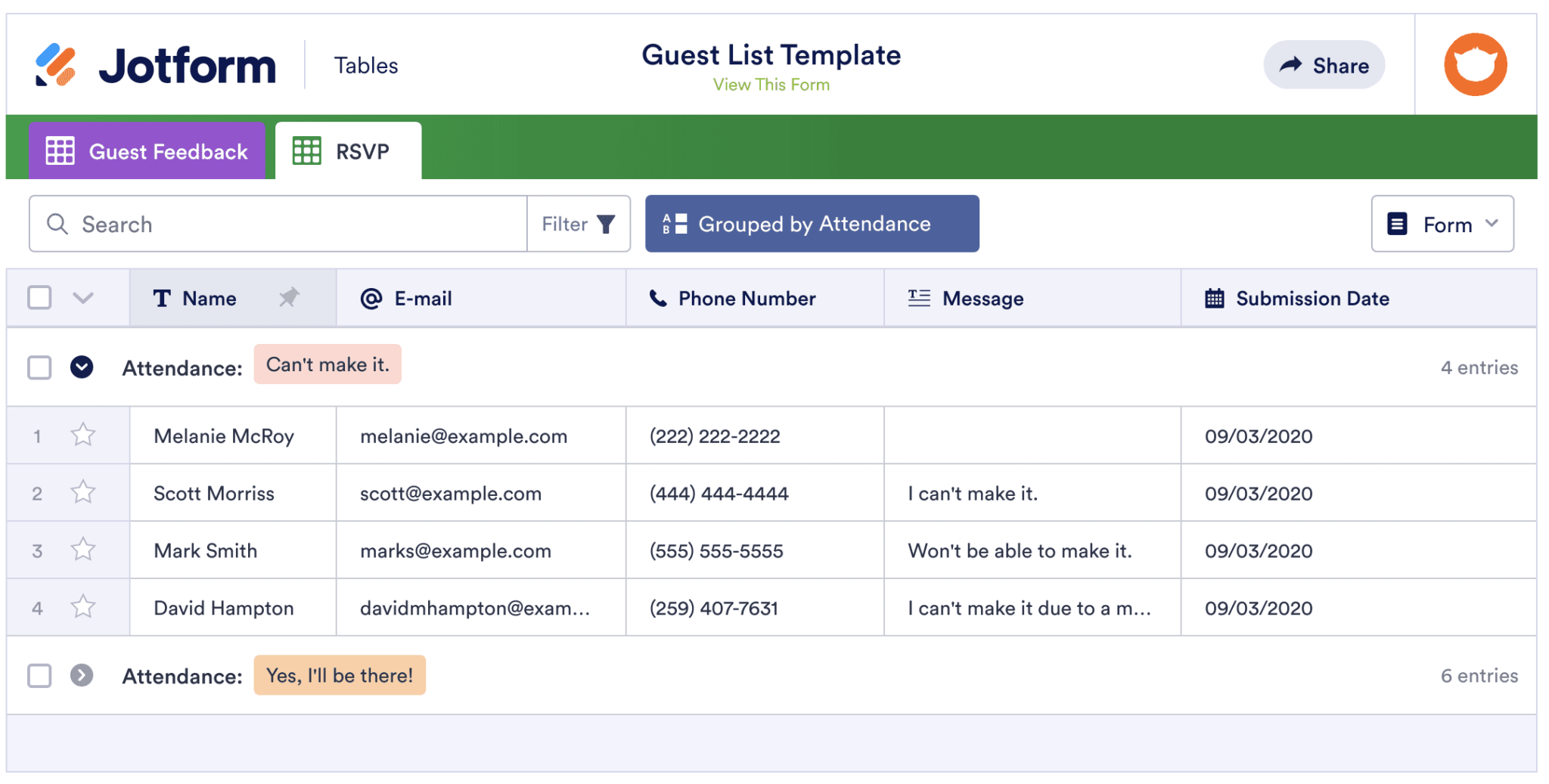The height and width of the screenshot is (784, 1549).
Task: Select the header select-all checkbox
Action: (39, 298)
